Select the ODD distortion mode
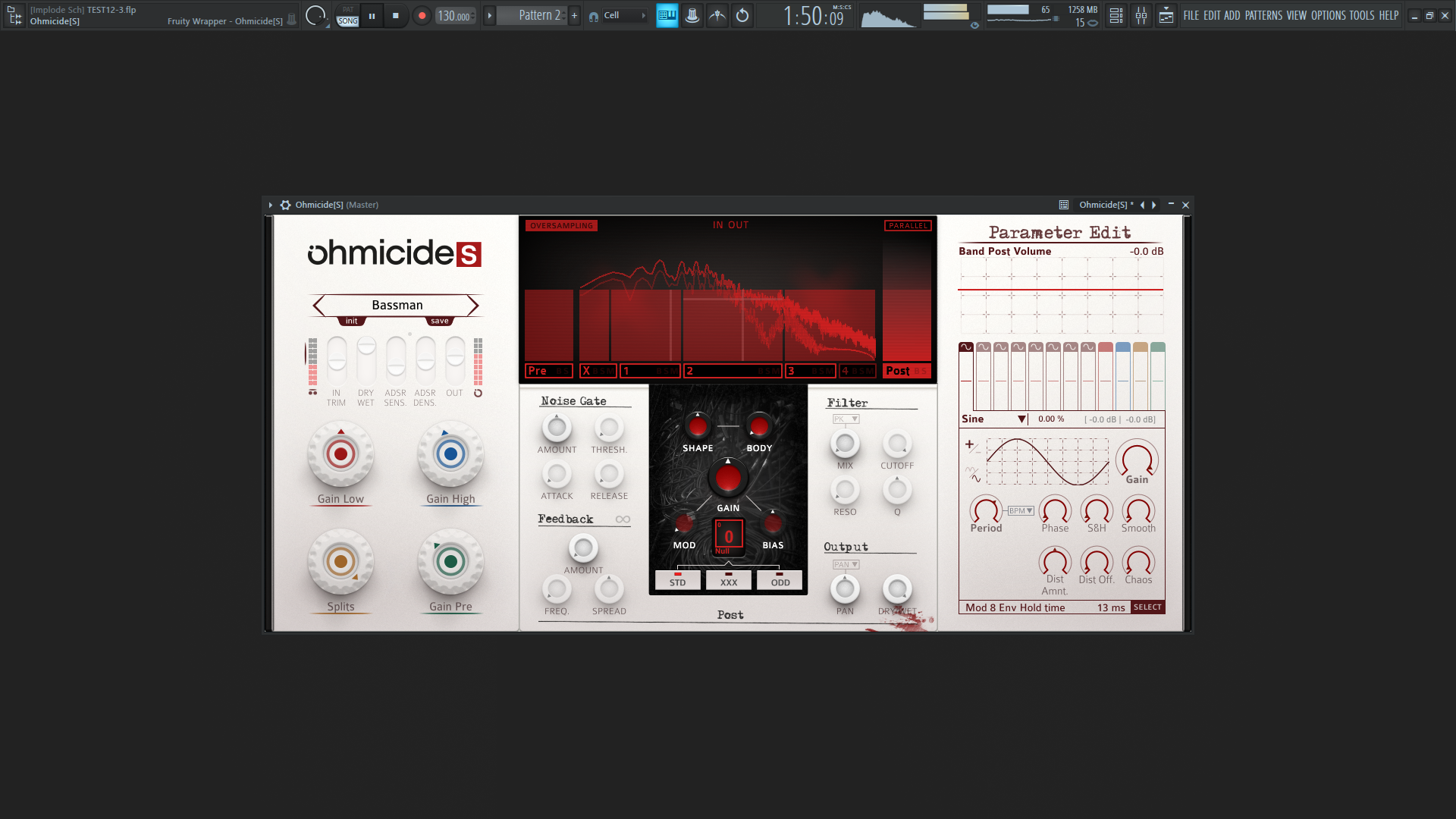 [780, 580]
